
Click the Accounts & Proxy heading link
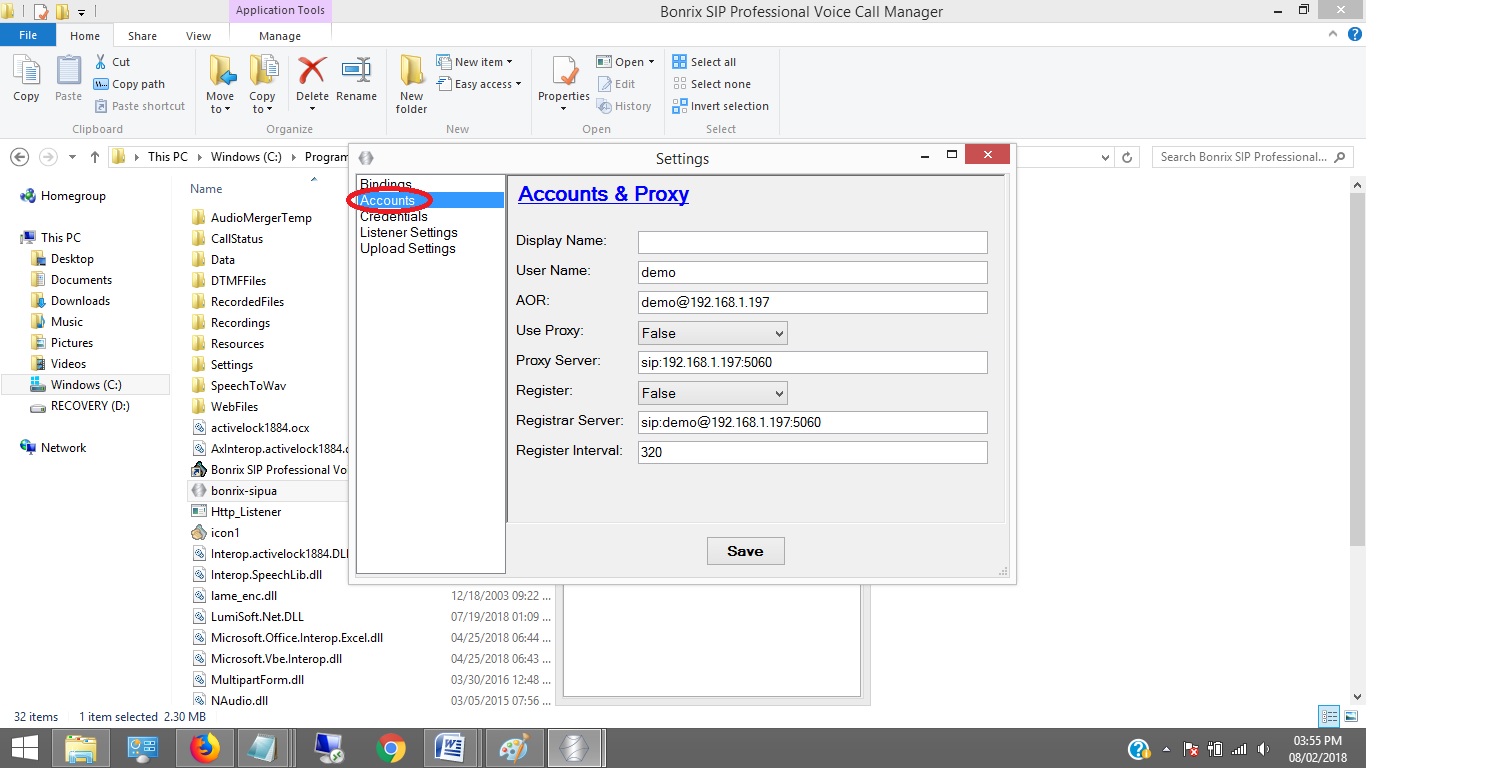coord(603,194)
